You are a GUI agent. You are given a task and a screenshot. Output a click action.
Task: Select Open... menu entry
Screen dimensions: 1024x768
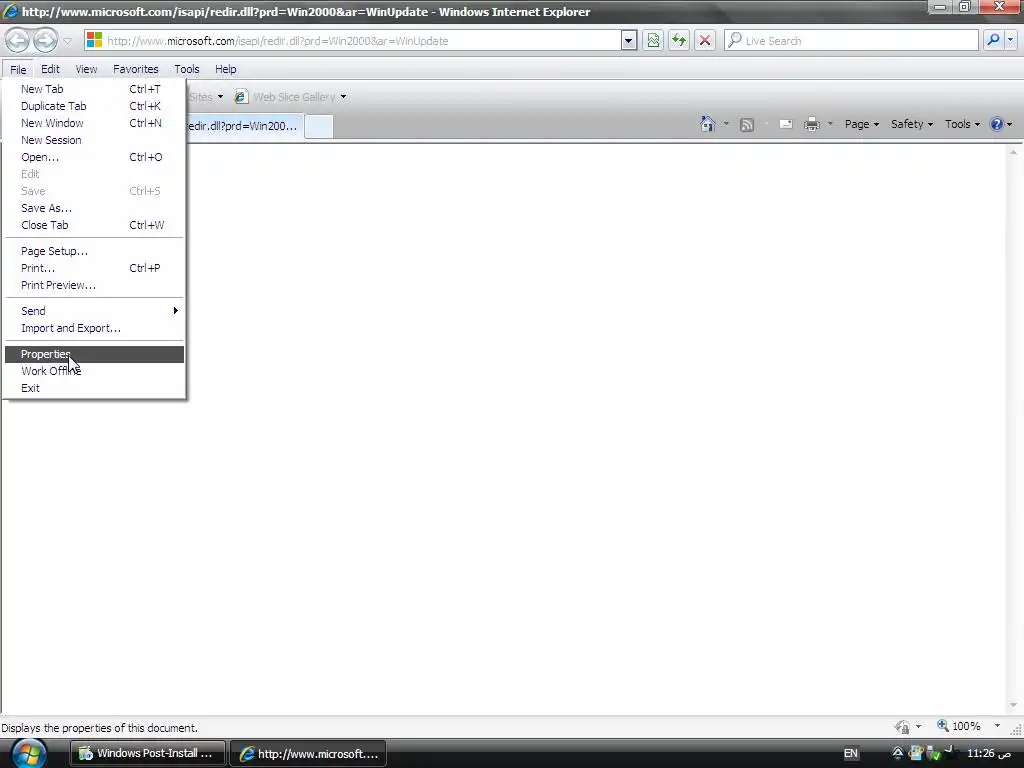95,157
